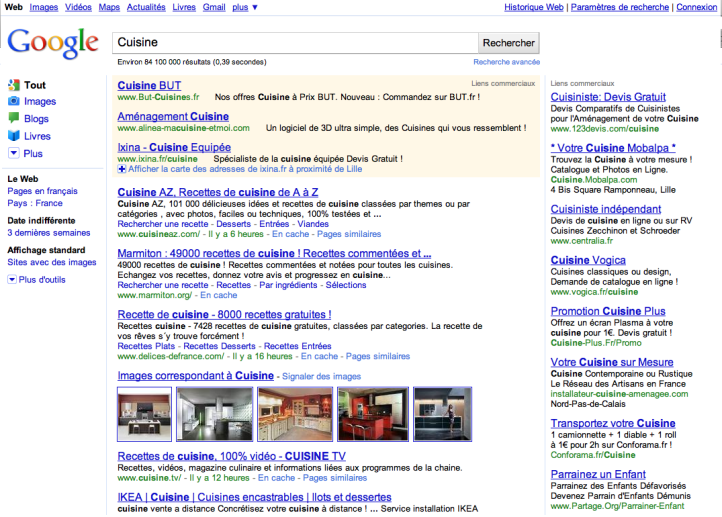Viewport: 722px width, 517px height.
Task: Click Desserts sitelink under Cuisine AZ
Action: pos(233,224)
